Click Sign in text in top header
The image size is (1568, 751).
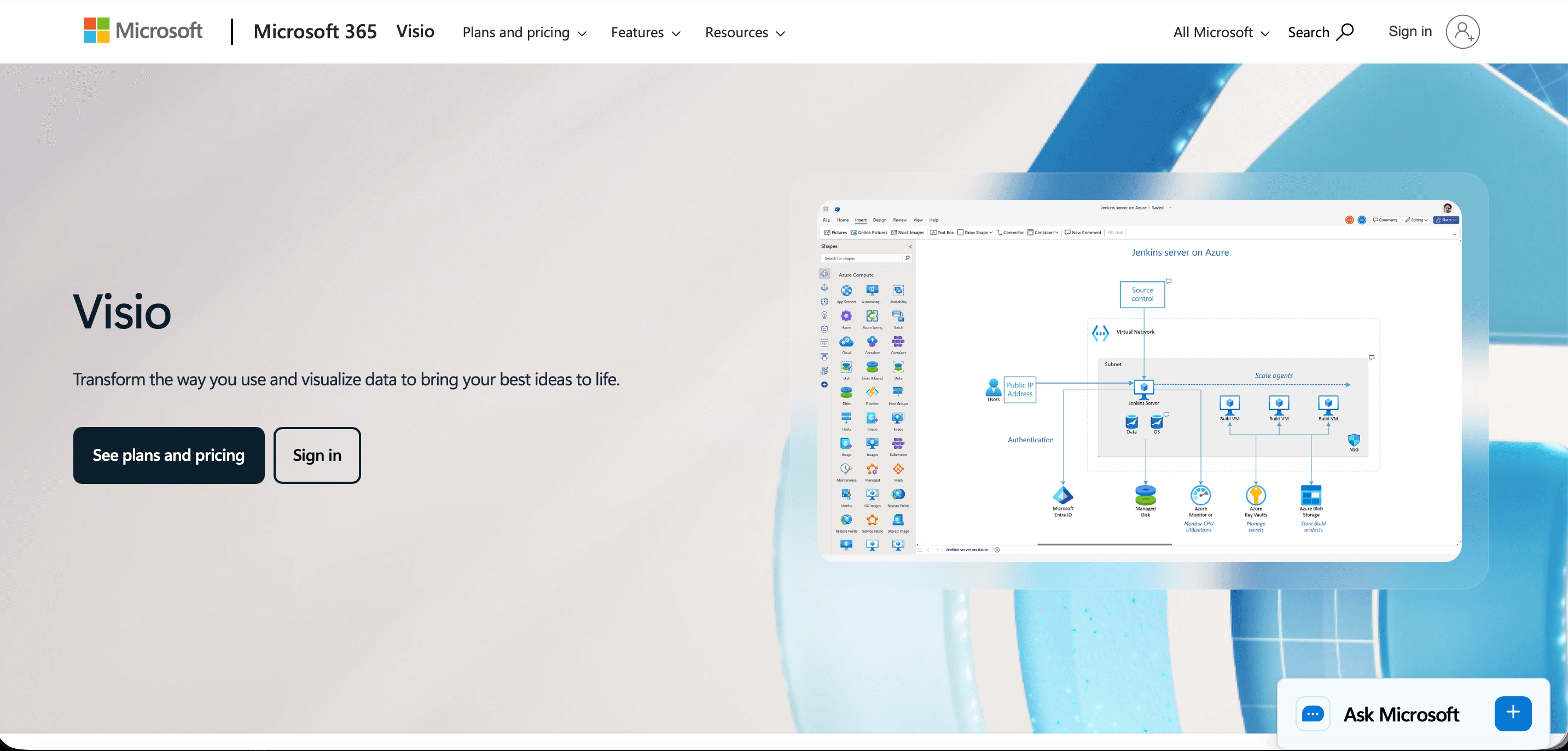[1410, 31]
